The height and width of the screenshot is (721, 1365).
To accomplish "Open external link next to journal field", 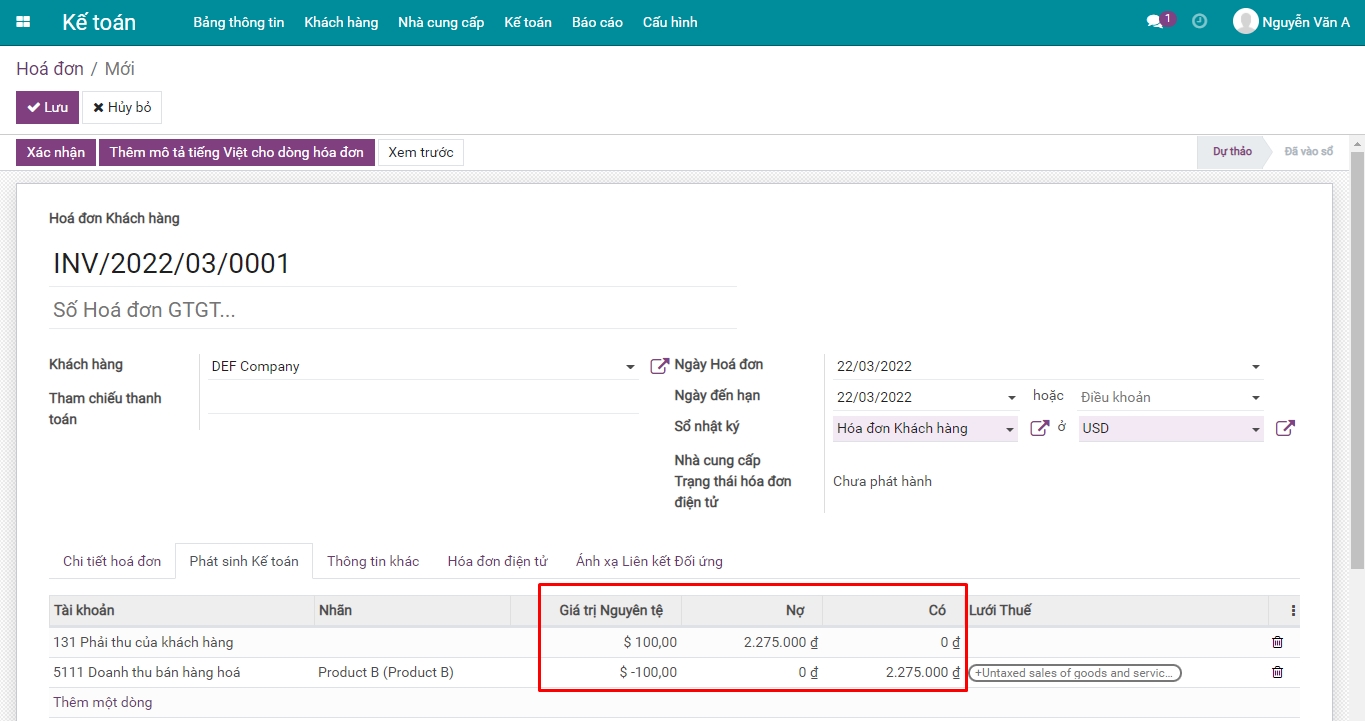I will click(x=1039, y=428).
